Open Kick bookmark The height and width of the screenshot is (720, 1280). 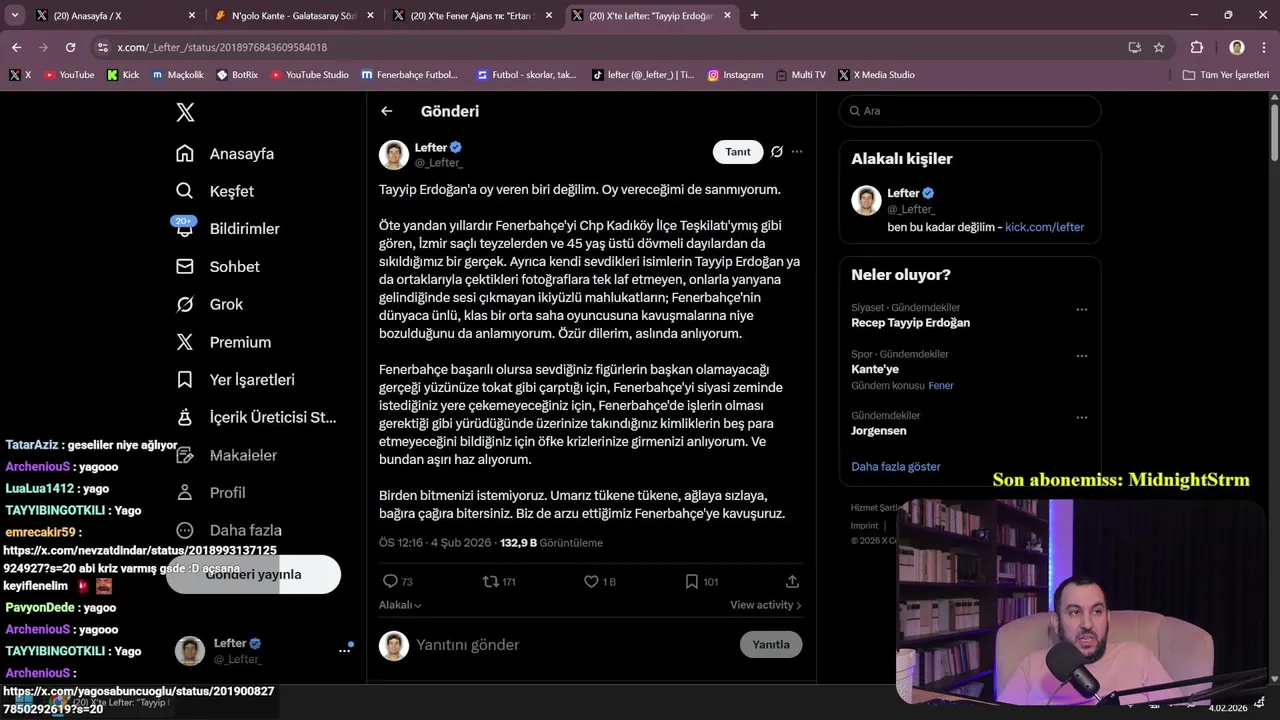pos(123,75)
